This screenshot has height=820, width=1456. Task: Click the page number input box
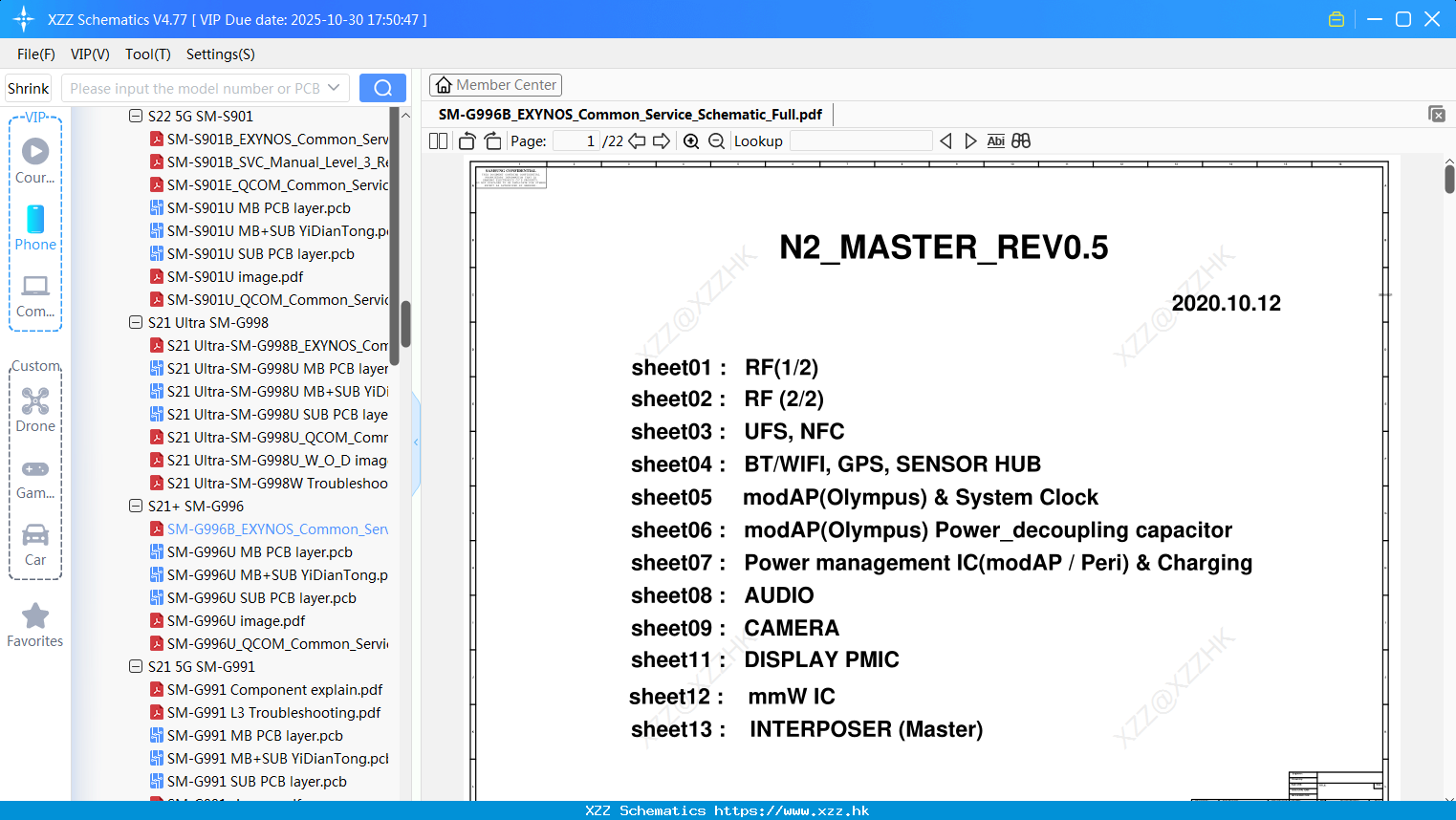[576, 141]
